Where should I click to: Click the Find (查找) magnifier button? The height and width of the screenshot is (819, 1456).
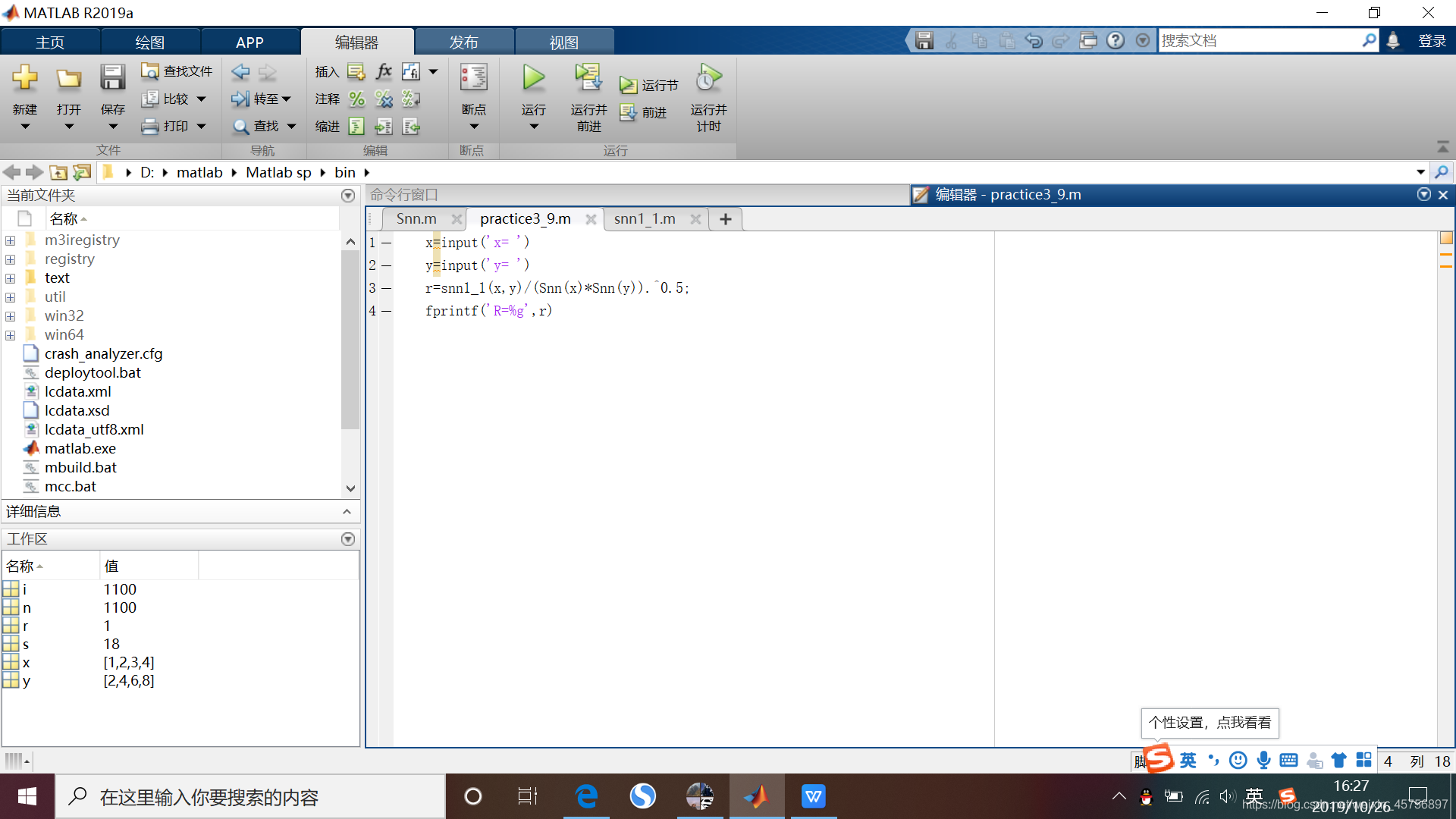pos(263,126)
